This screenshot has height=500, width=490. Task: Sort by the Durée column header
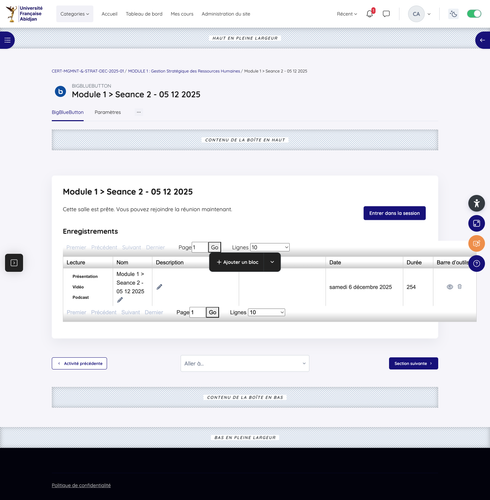[414, 262]
